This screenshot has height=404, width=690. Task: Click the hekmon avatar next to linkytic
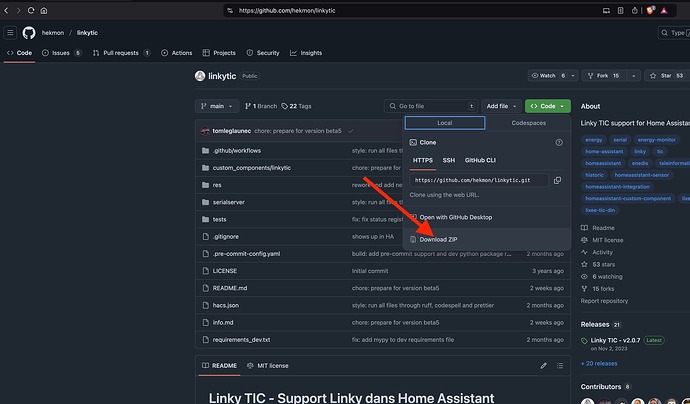pyautogui.click(x=200, y=76)
